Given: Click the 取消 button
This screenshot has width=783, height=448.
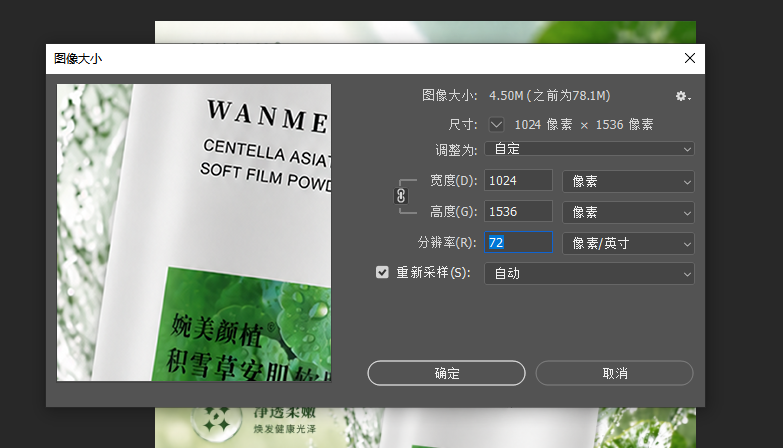Looking at the screenshot, I should pos(615,373).
